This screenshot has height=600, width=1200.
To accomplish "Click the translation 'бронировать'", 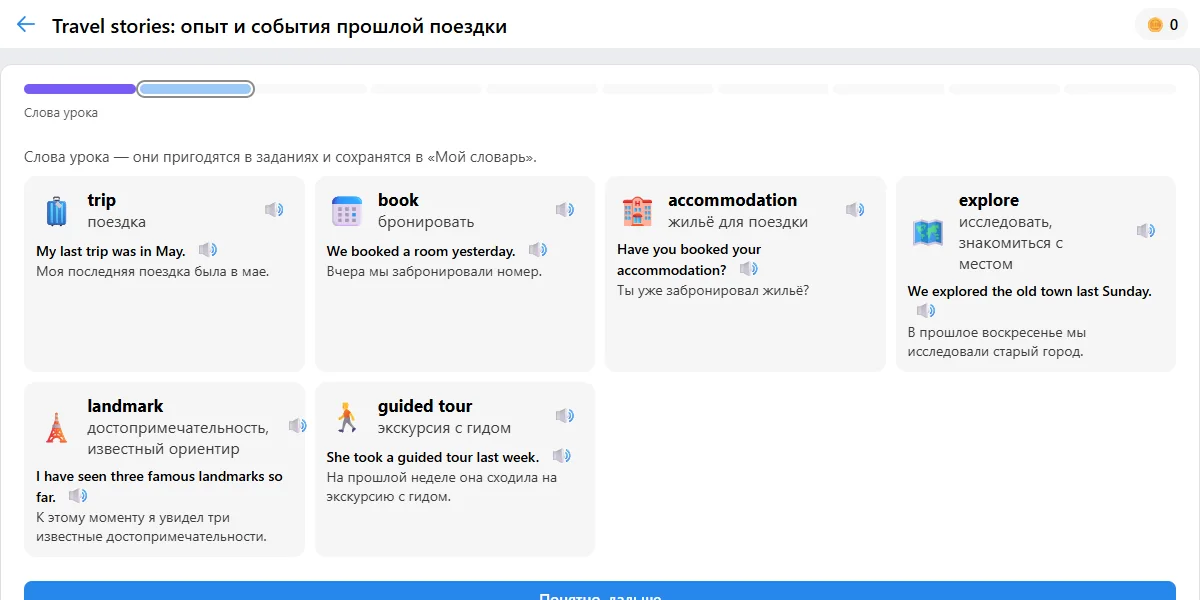I will [426, 222].
